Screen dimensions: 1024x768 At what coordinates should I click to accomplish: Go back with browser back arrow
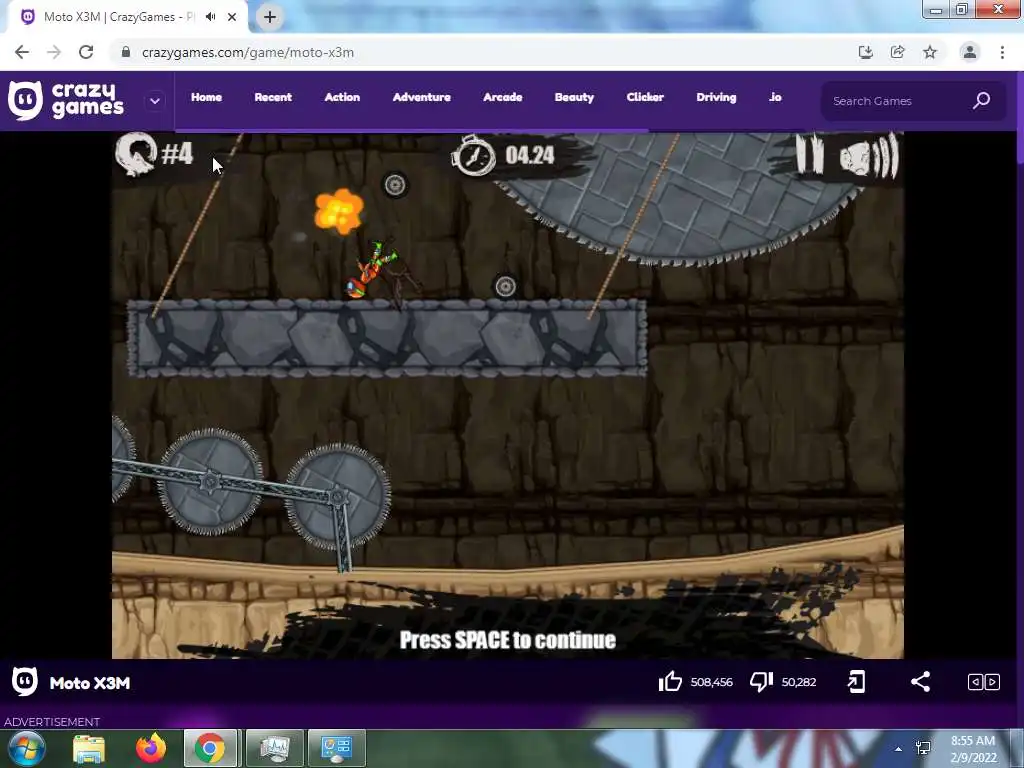[22, 52]
